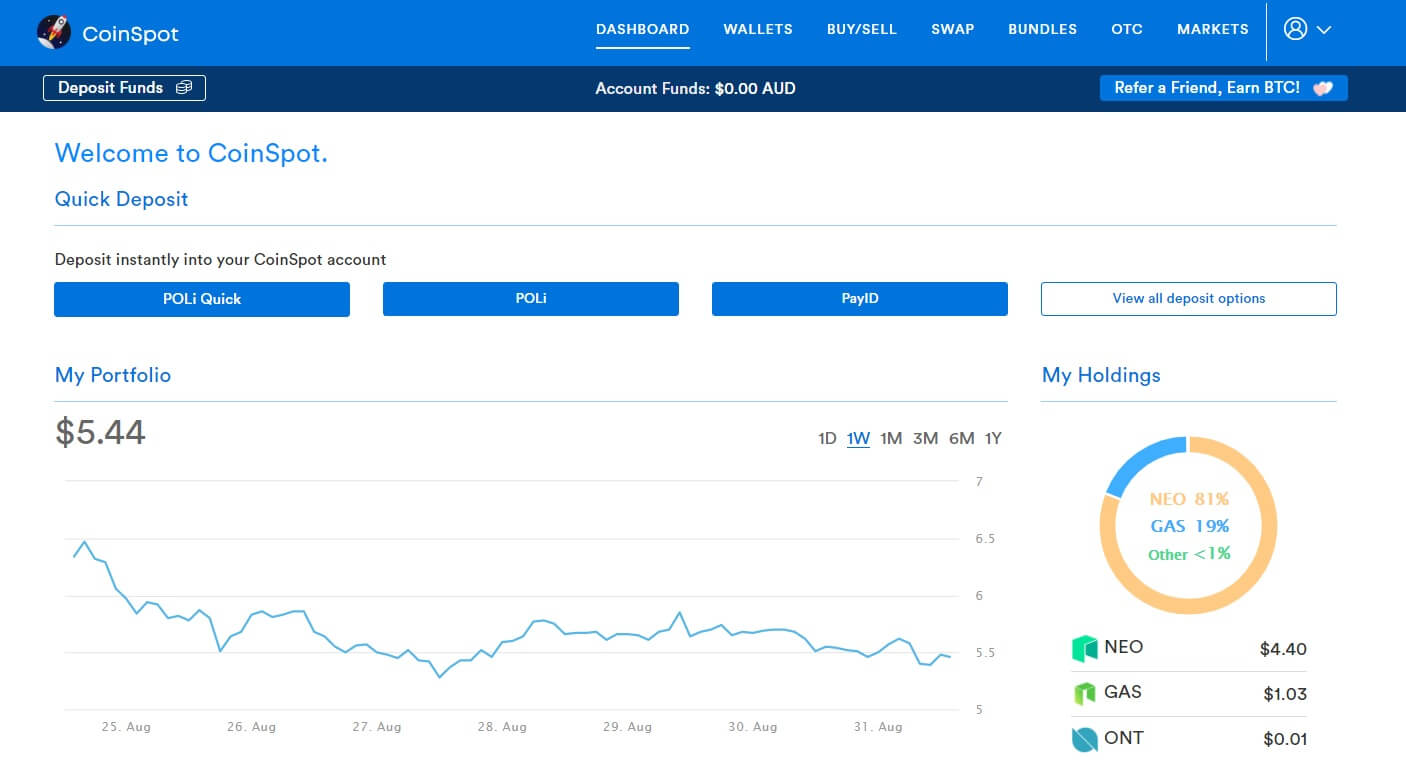Choose the POLi deposit button
The width and height of the screenshot is (1406, 779).
[531, 299]
